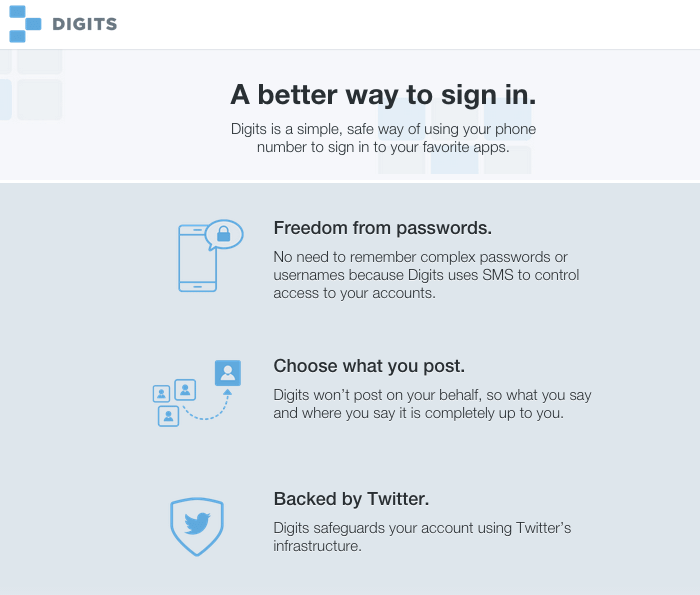Click the text about Twitter's infrastructure

point(422,537)
